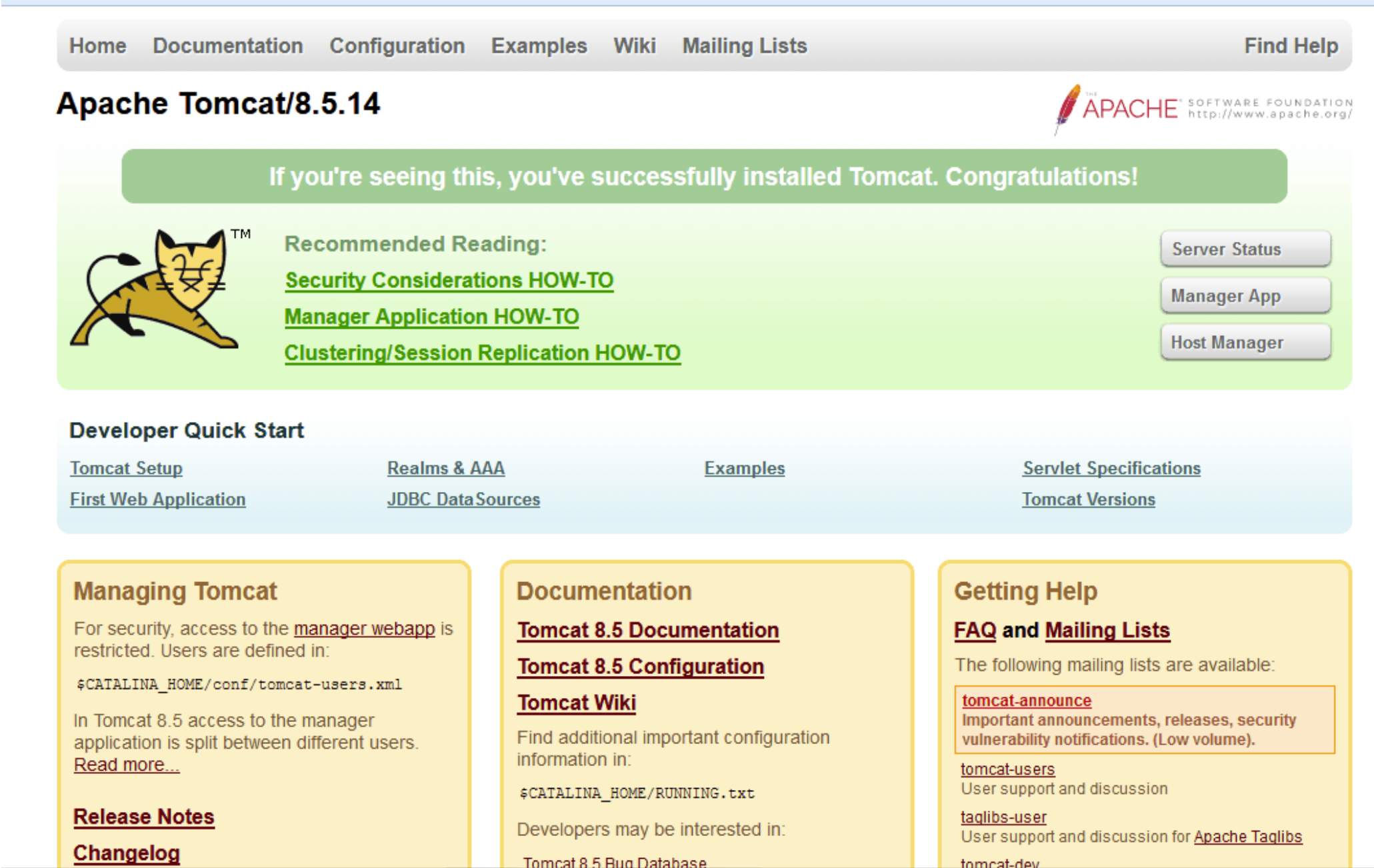Click the manager webapp link
Screen dimensions: 1374x868
pyautogui.click(x=364, y=629)
